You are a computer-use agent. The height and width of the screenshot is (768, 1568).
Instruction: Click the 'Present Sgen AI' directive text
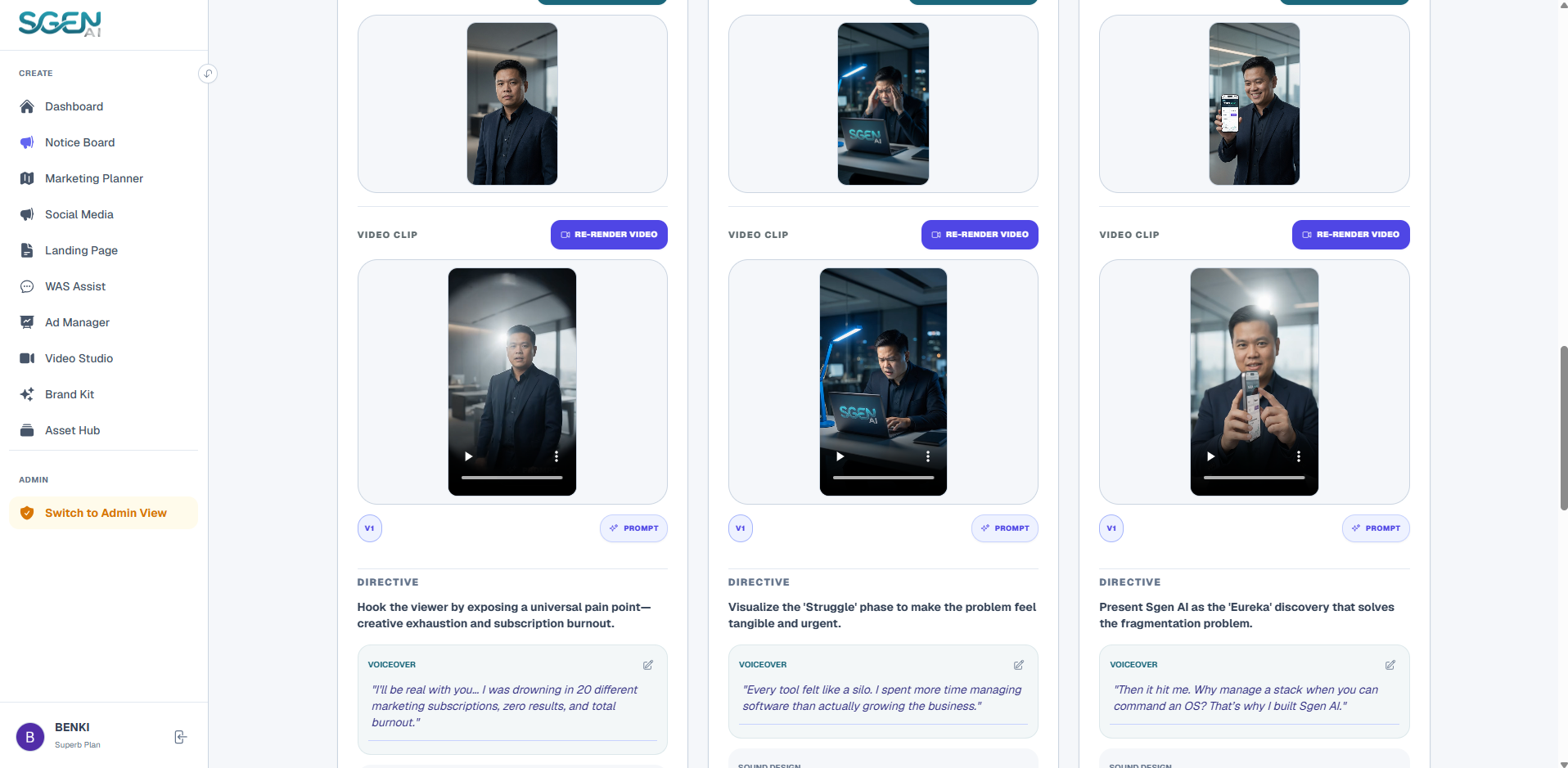tap(1246, 615)
